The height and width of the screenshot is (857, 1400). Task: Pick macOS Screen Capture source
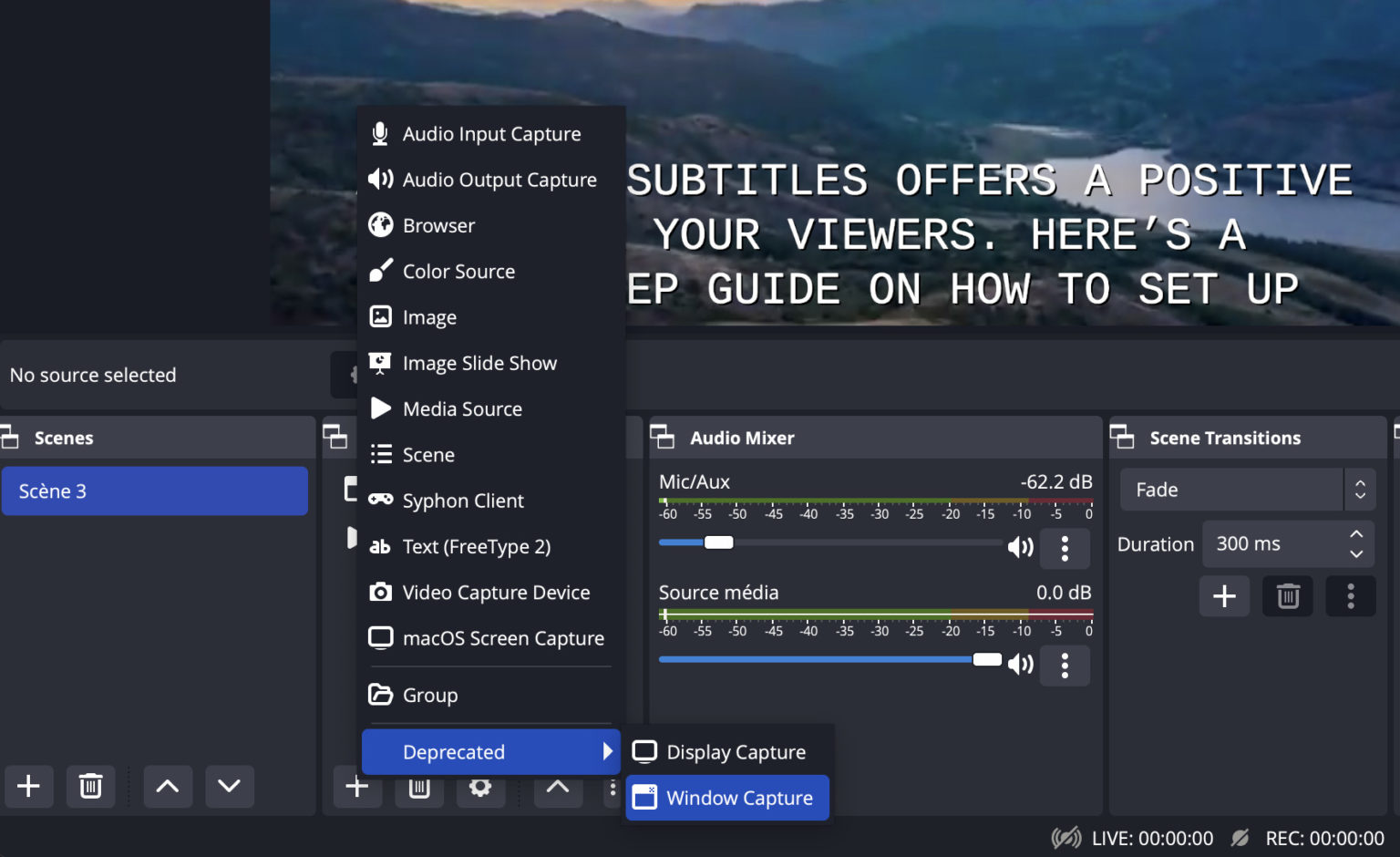(503, 638)
